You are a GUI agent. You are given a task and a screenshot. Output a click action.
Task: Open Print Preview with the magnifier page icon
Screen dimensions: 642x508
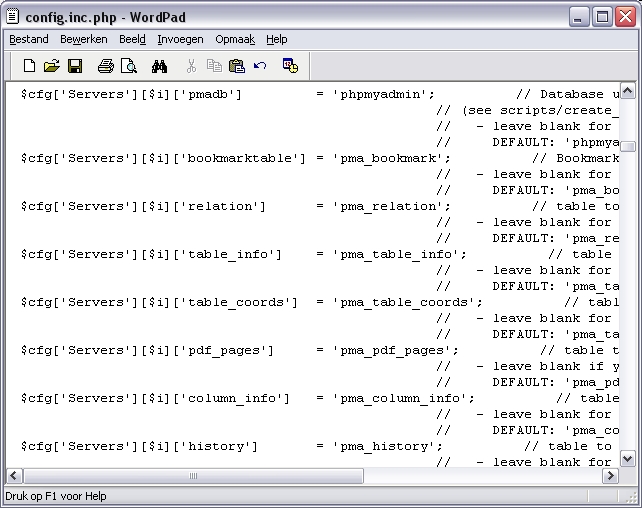129,66
